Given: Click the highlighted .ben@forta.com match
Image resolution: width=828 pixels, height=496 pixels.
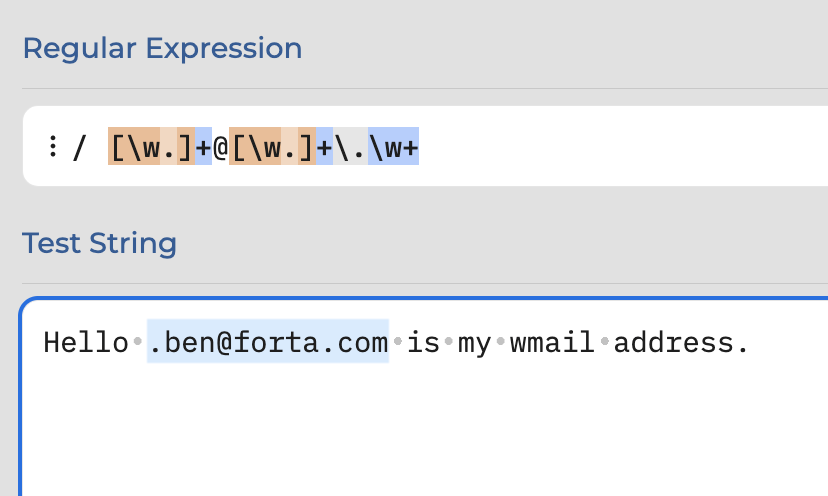Looking at the screenshot, I should (268, 341).
